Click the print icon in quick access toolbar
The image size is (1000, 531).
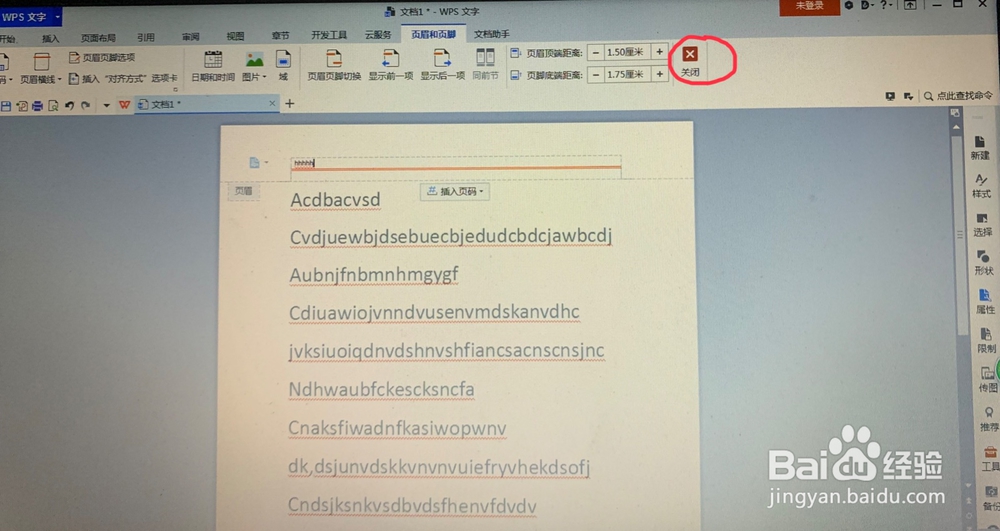click(38, 106)
